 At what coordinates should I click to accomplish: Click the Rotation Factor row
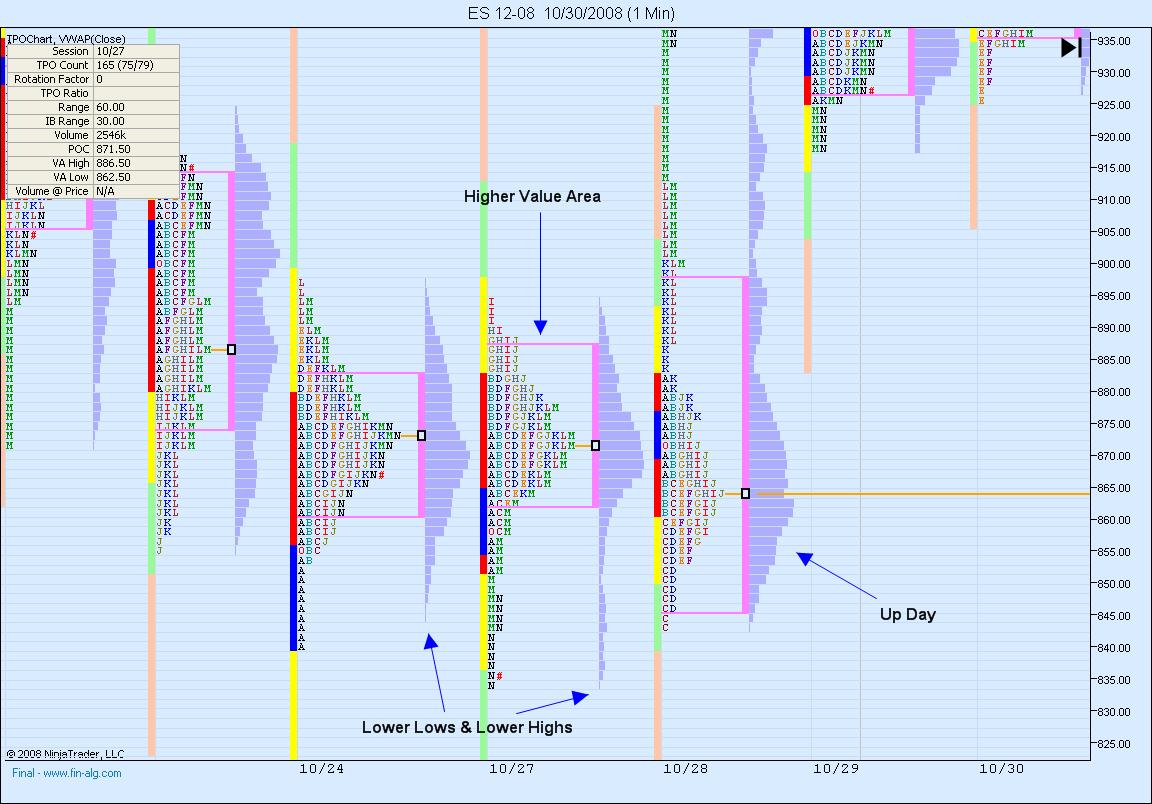point(93,79)
